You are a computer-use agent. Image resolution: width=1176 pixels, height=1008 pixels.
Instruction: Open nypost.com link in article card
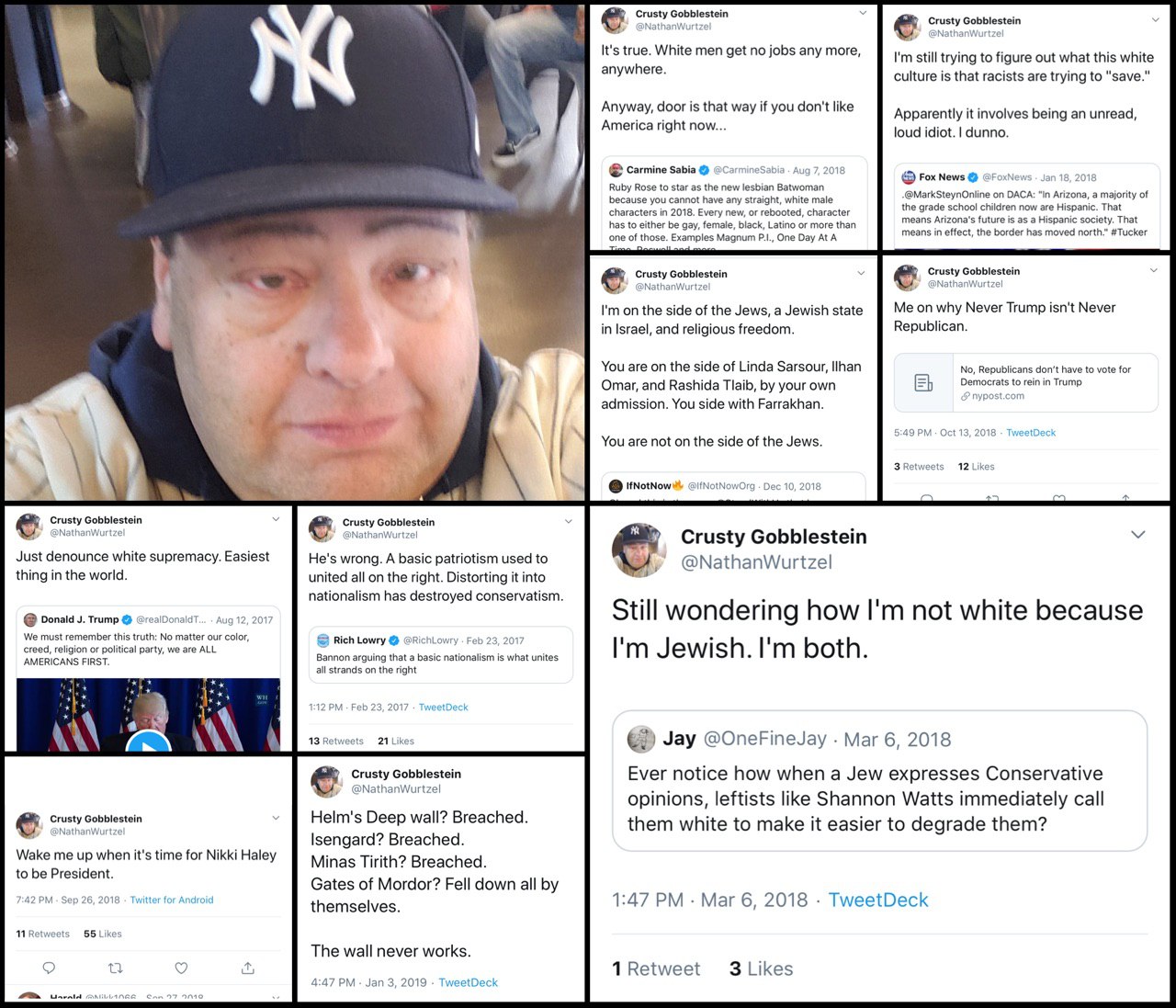pos(998,396)
